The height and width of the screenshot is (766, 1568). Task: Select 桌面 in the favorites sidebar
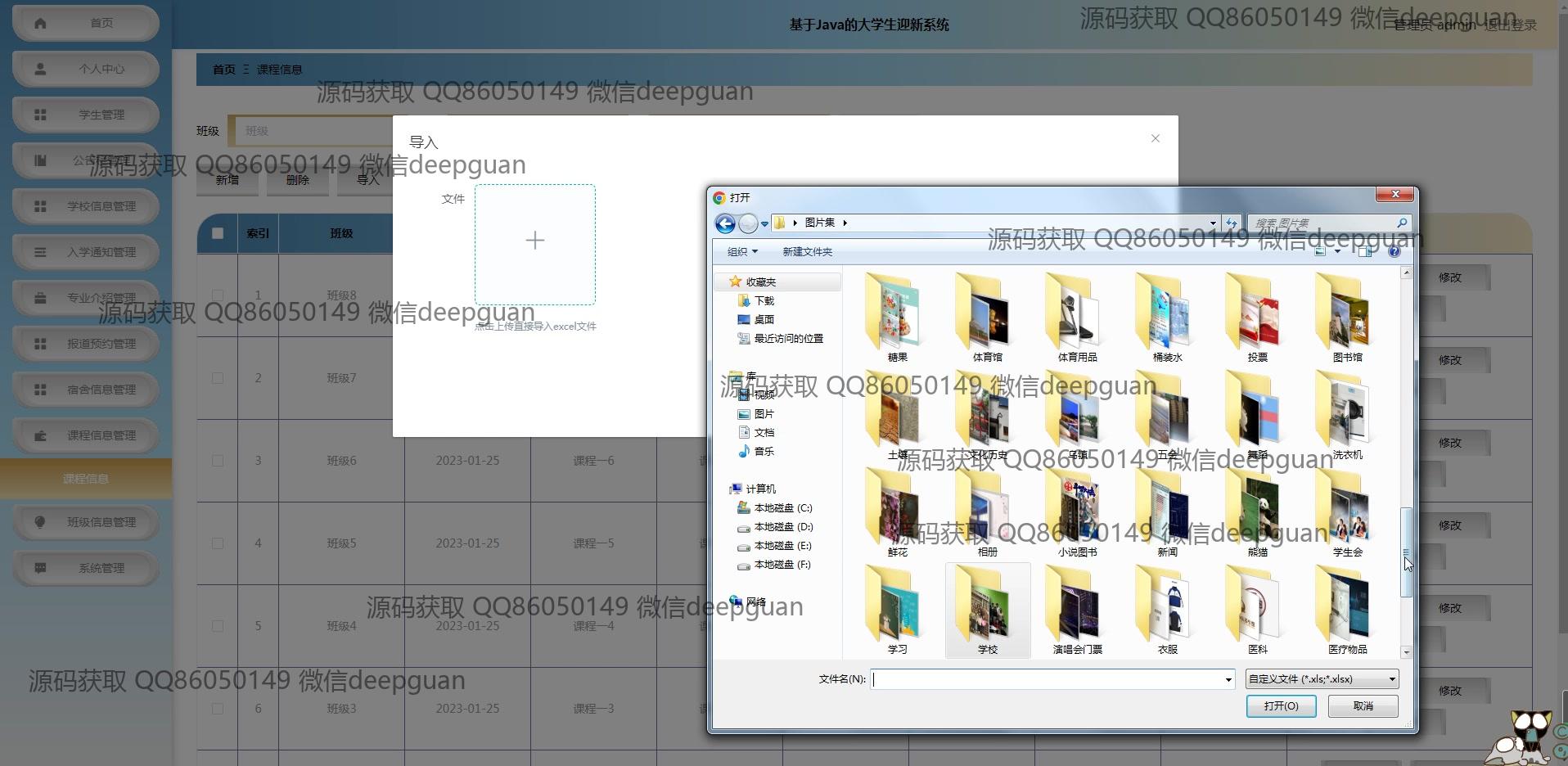(x=764, y=320)
